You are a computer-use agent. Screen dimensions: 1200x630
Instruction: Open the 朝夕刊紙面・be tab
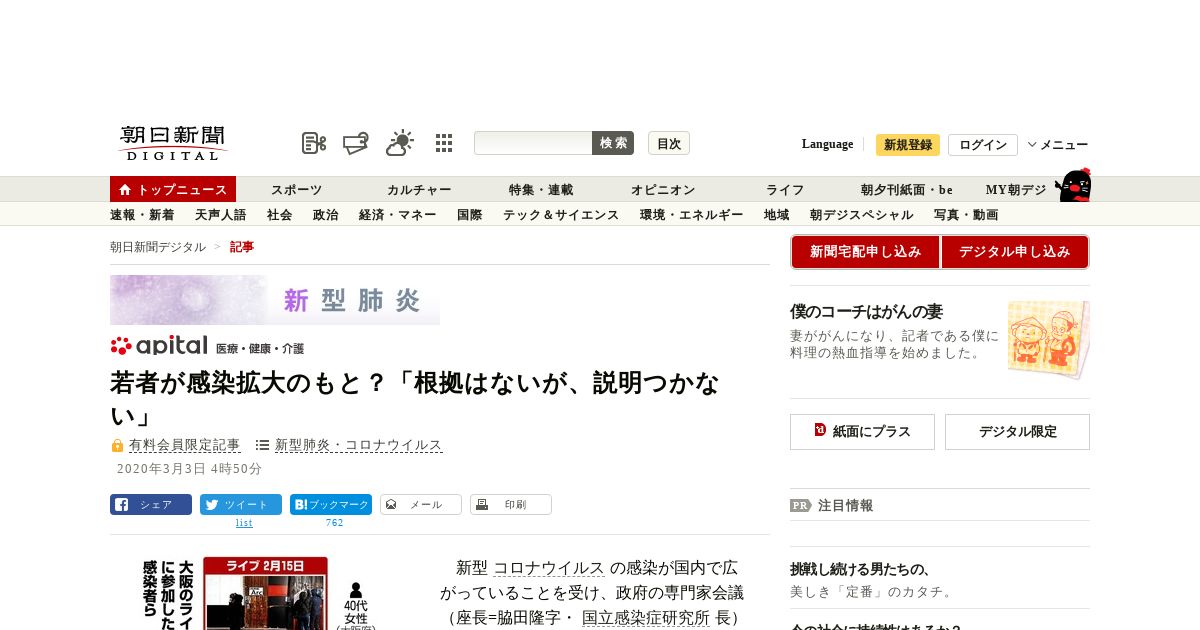(x=907, y=190)
